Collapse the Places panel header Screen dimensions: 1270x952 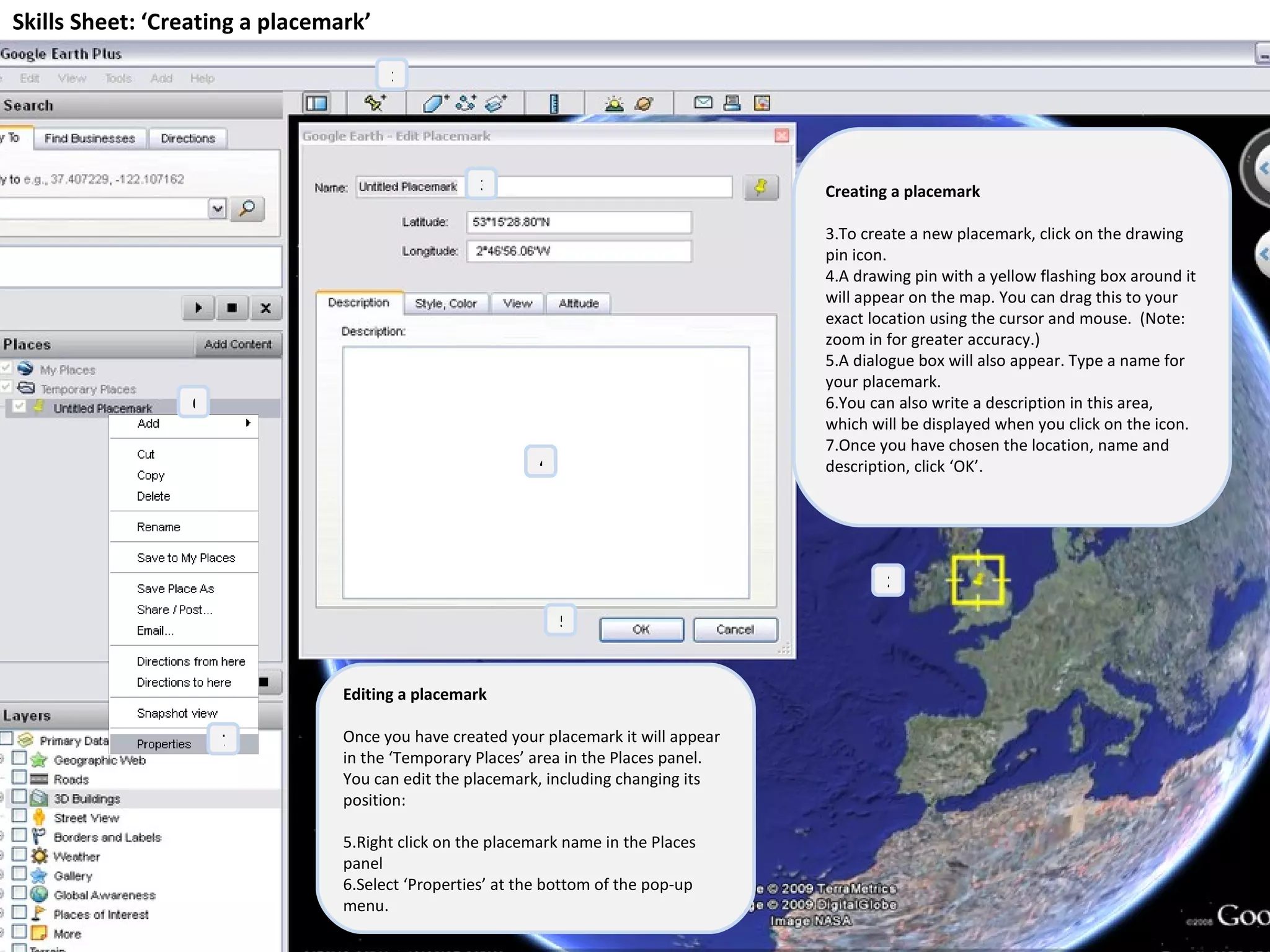coord(96,344)
